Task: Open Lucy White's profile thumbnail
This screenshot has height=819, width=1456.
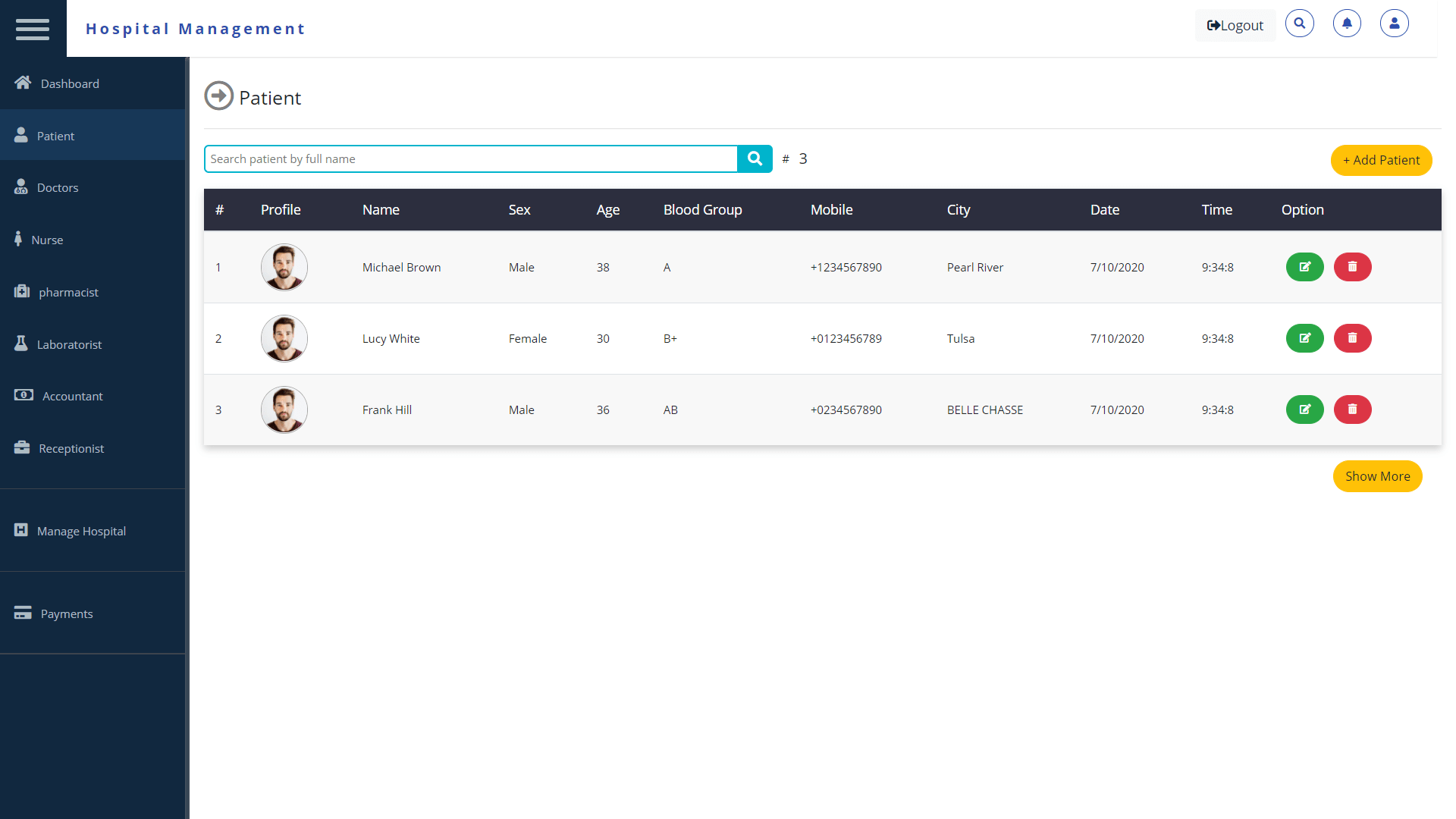Action: [284, 338]
